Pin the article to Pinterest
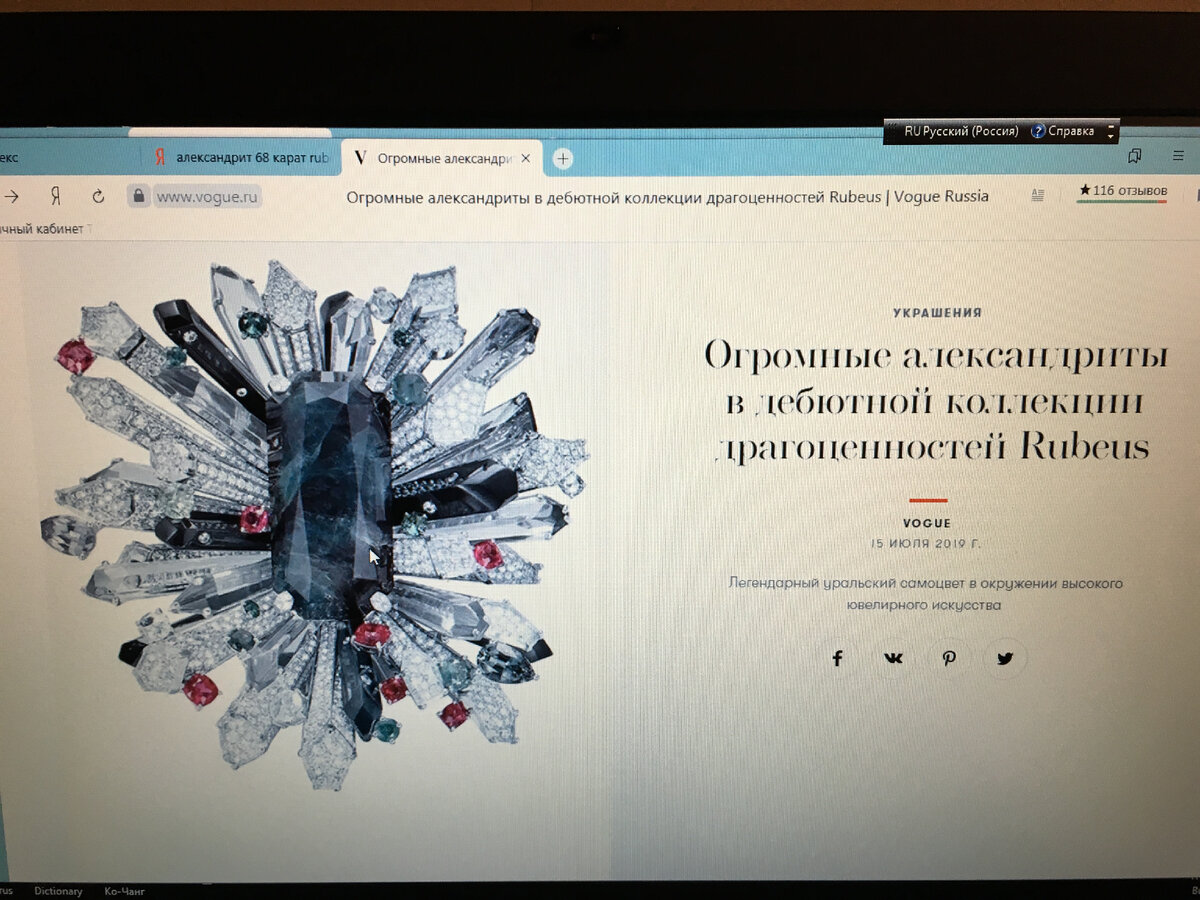1200x900 pixels. click(949, 658)
